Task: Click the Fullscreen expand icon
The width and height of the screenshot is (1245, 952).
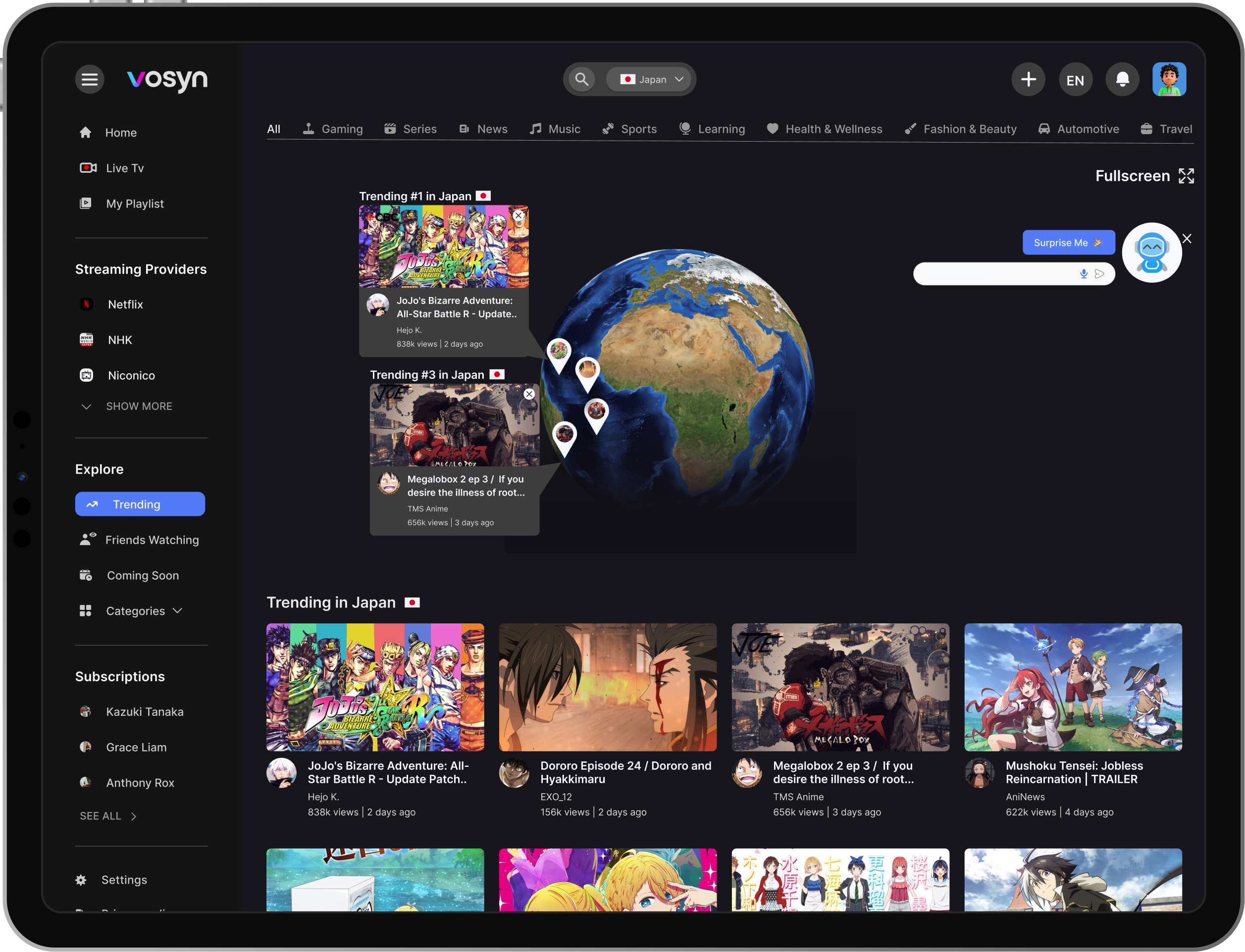Action: 1186,176
